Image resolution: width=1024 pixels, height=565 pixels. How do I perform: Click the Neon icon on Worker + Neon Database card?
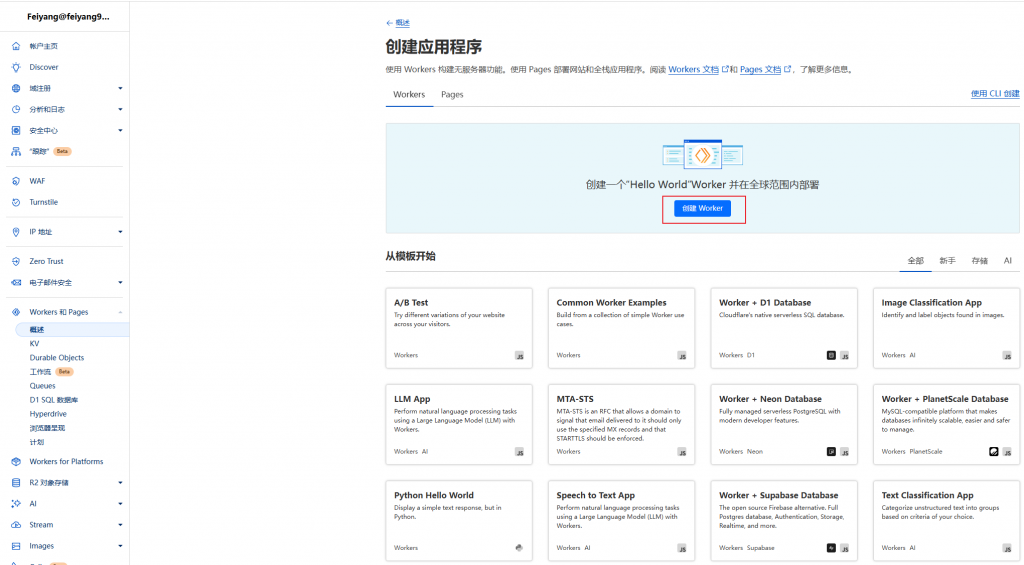pyautogui.click(x=831, y=451)
